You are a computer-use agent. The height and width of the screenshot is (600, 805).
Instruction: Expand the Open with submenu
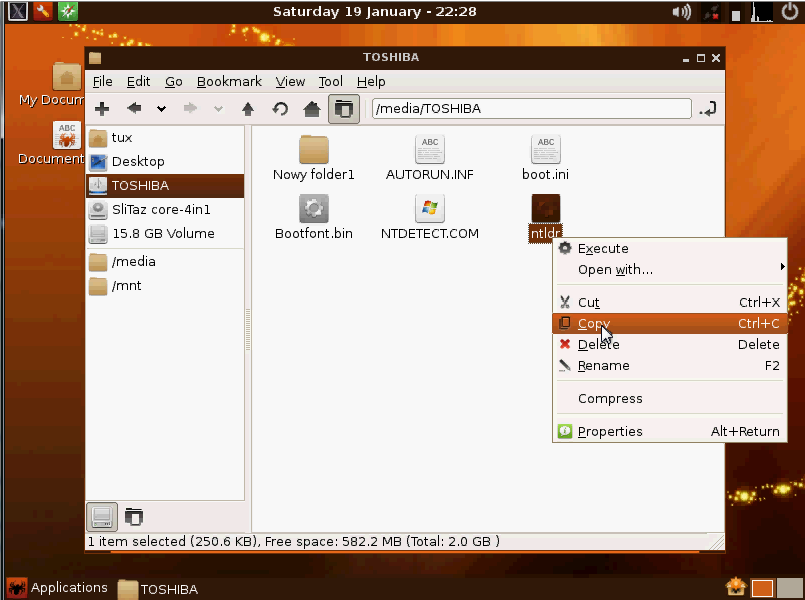tap(669, 270)
